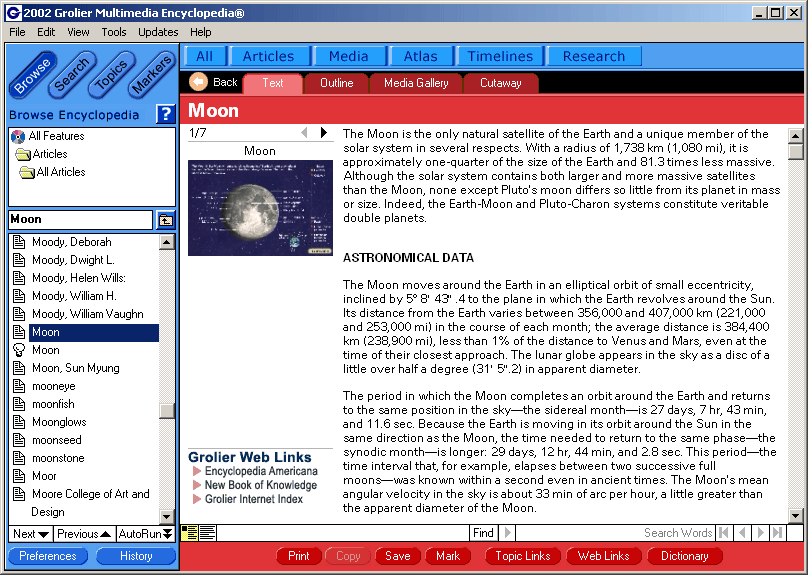Open the View menu
This screenshot has width=808, height=575.
[x=78, y=32]
